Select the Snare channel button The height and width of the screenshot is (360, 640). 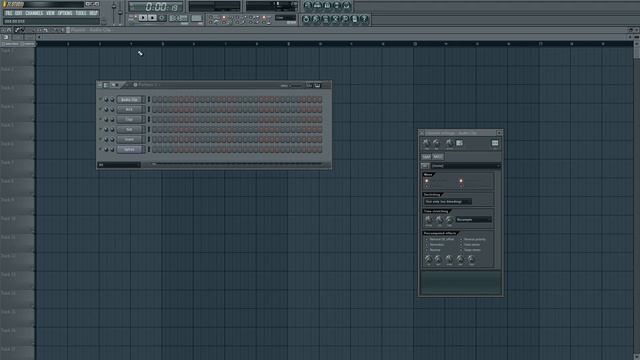coord(129,139)
